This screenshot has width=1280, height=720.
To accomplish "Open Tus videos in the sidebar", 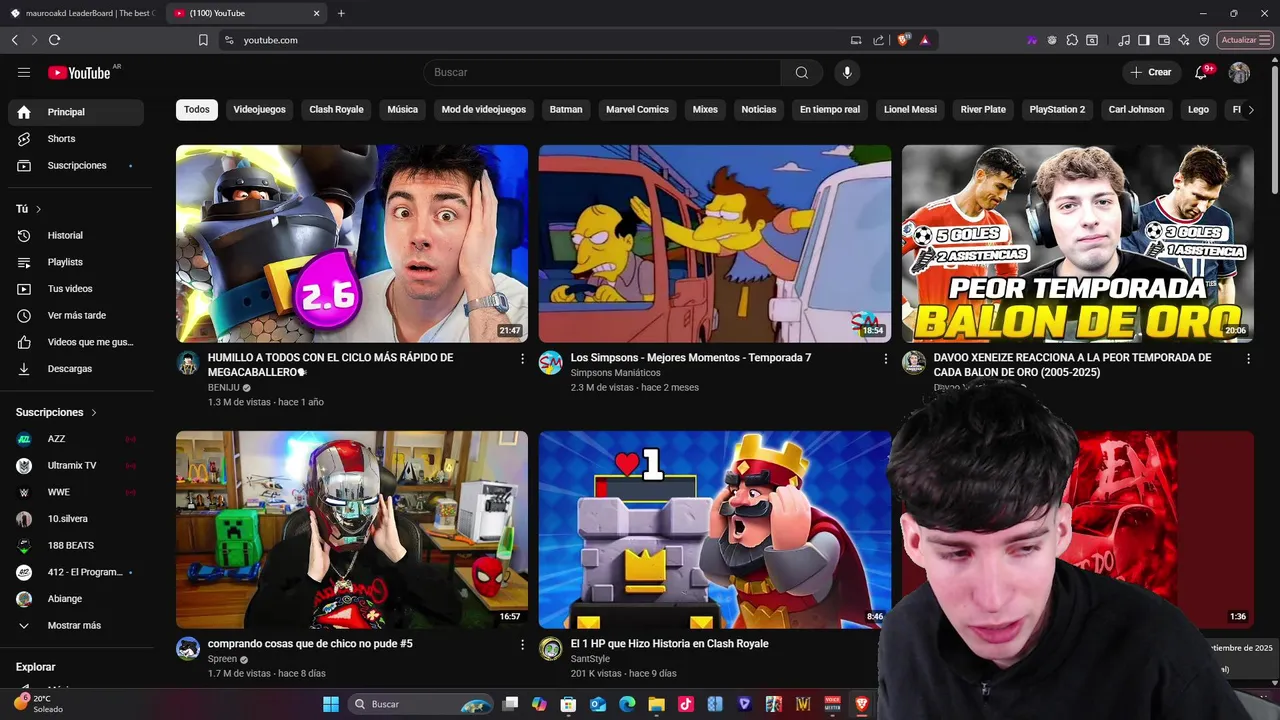I will coord(76,289).
